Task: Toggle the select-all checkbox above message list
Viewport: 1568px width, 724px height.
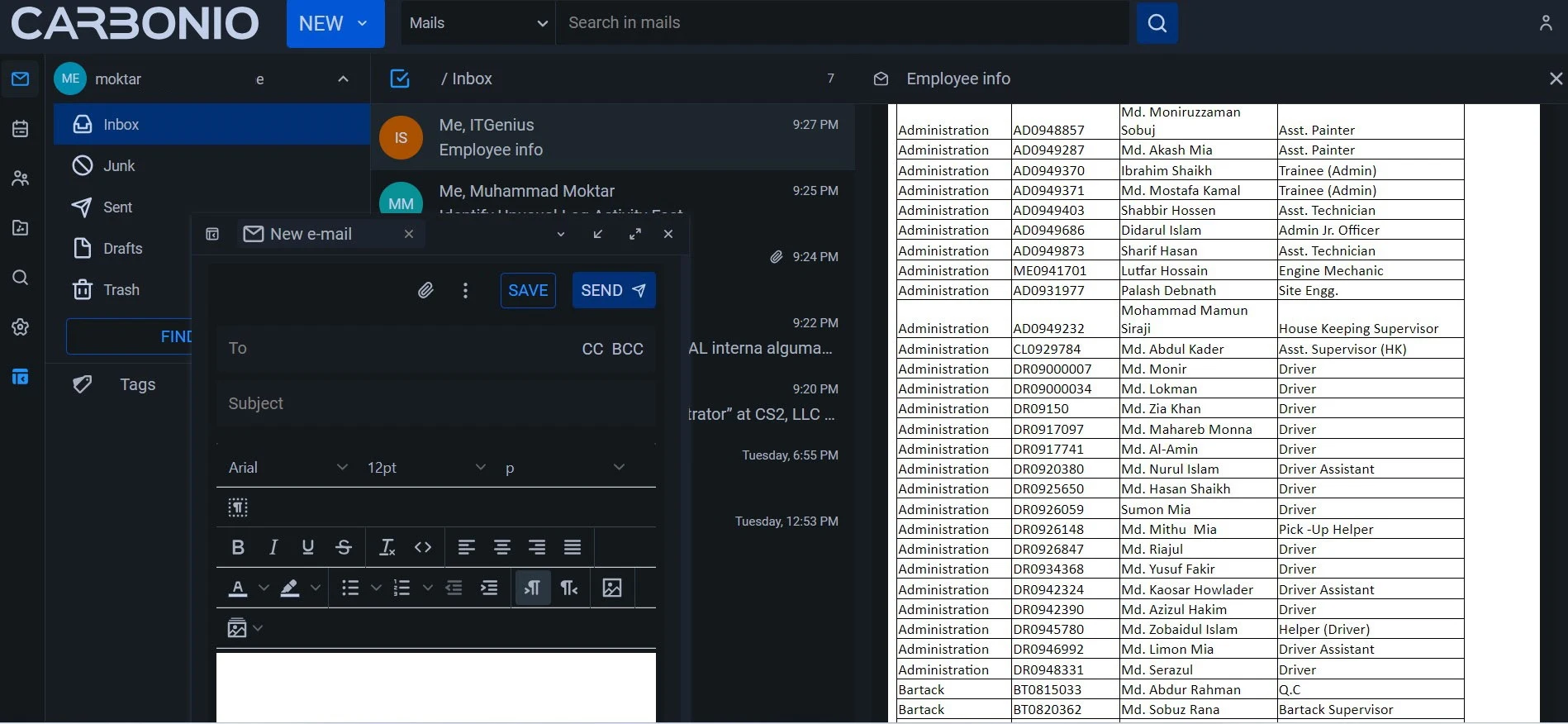Action: [400, 79]
